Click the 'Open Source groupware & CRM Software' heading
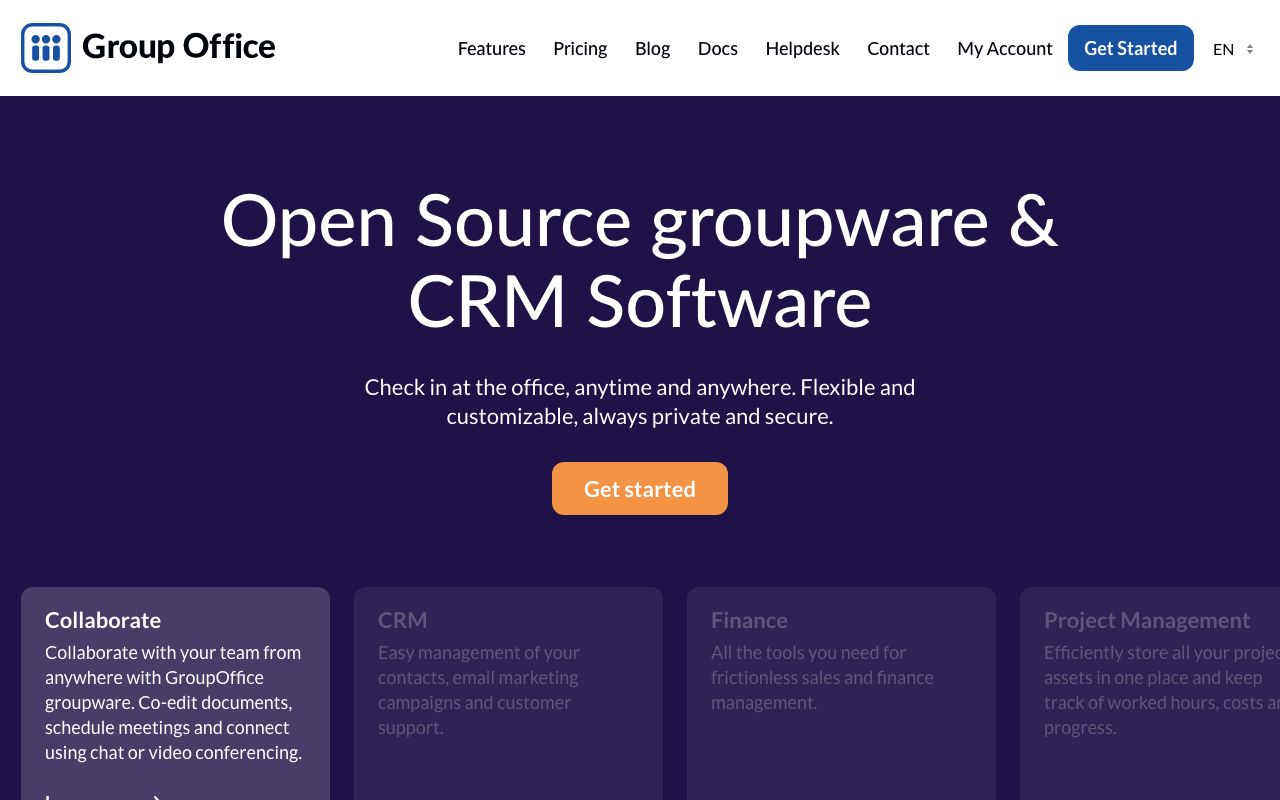This screenshot has height=800, width=1280. 640,260
